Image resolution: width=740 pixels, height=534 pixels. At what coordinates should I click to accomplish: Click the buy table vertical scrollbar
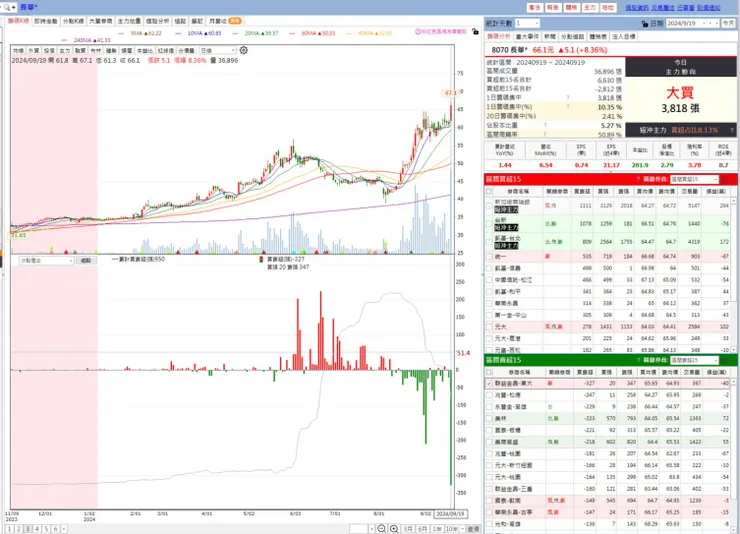pyautogui.click(x=733, y=275)
